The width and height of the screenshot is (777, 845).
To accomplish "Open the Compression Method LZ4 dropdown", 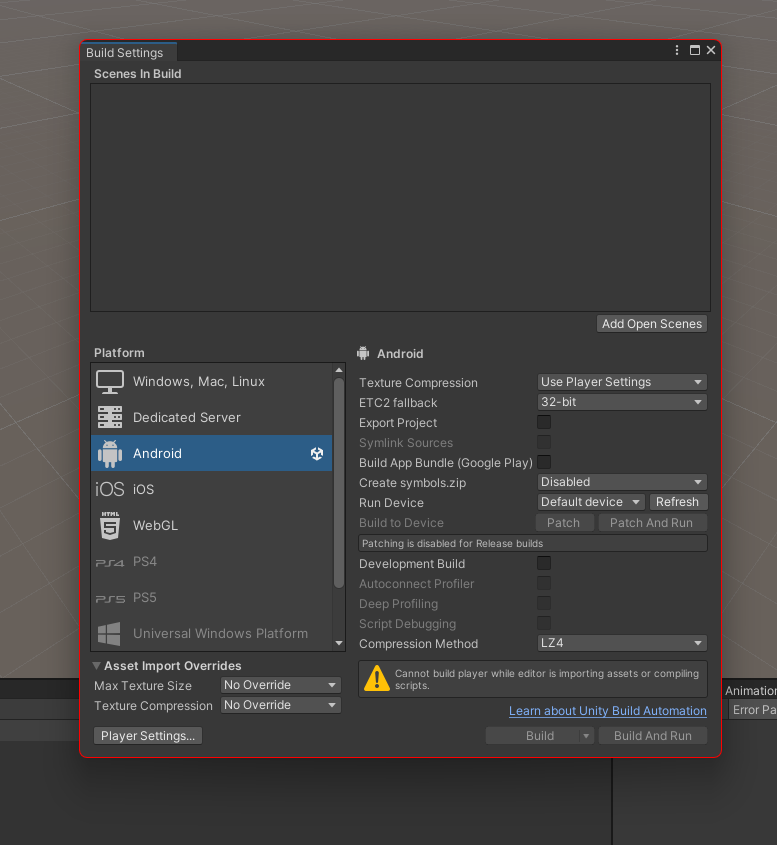I will point(622,643).
